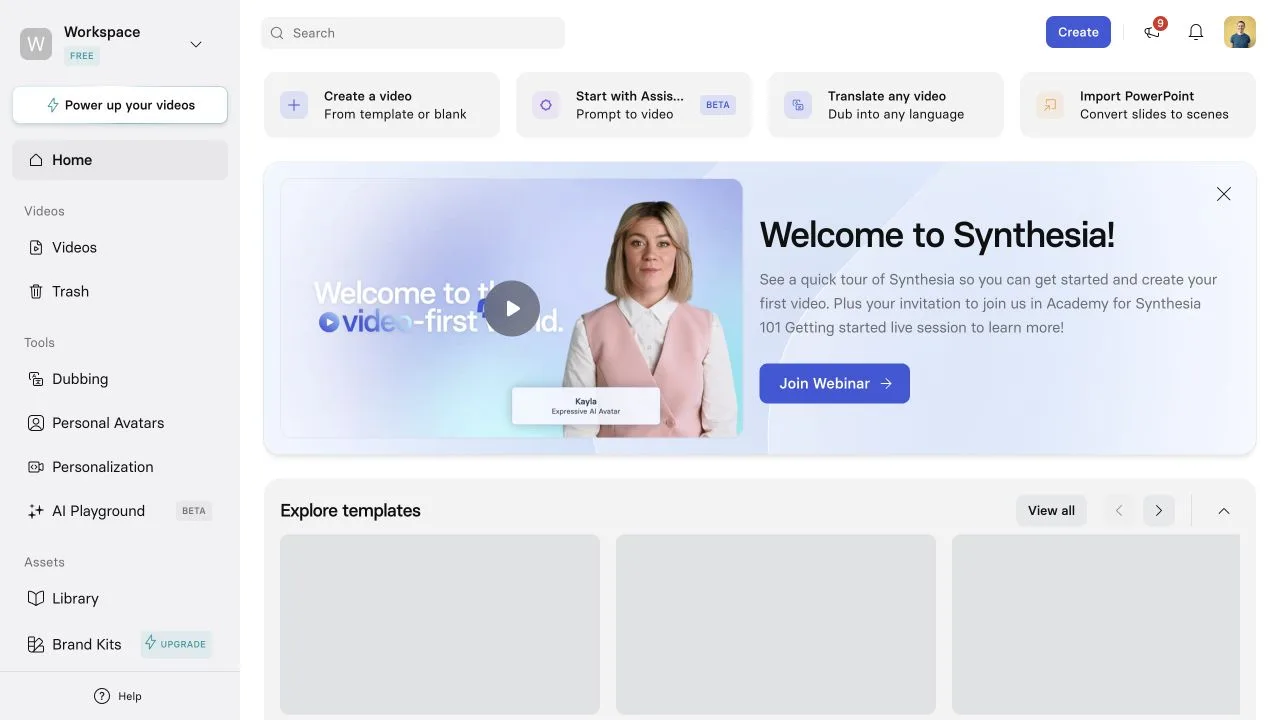Click the arrow icon in Join Webinar
The height and width of the screenshot is (720, 1280).
886,383
